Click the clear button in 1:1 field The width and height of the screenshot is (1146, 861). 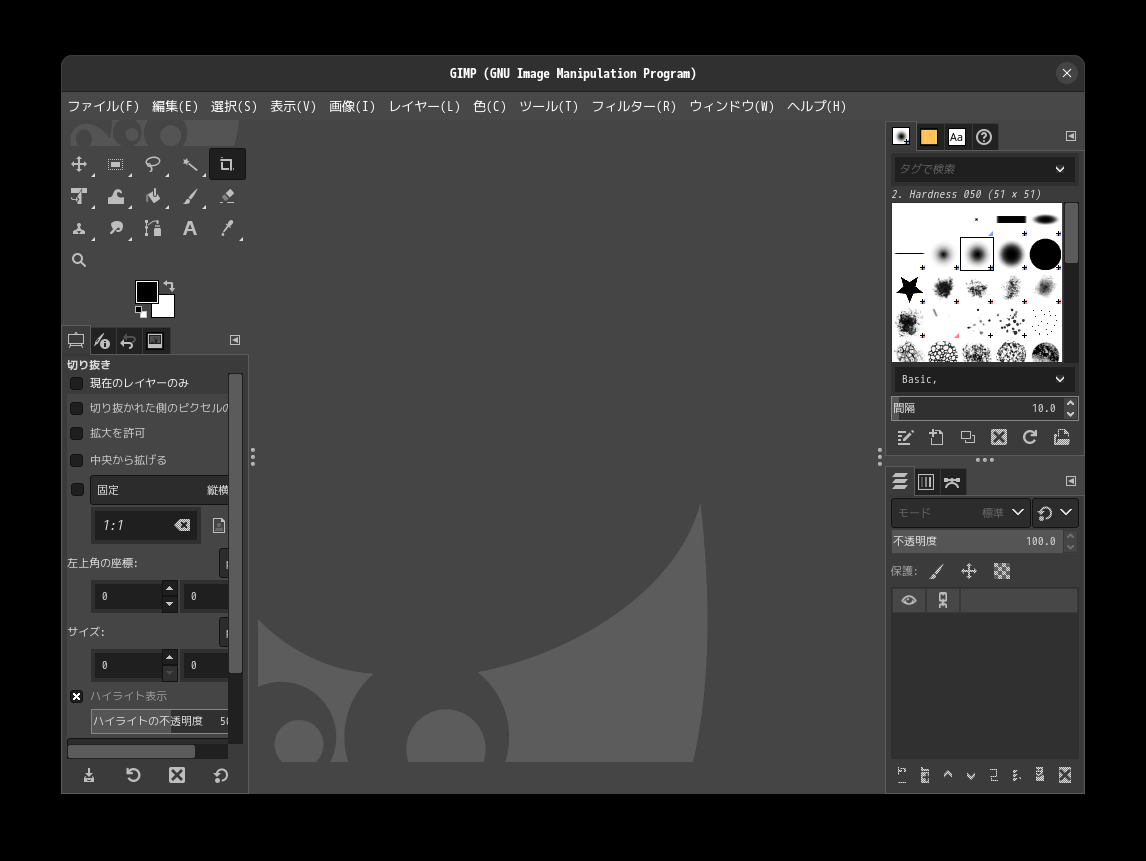(182, 525)
